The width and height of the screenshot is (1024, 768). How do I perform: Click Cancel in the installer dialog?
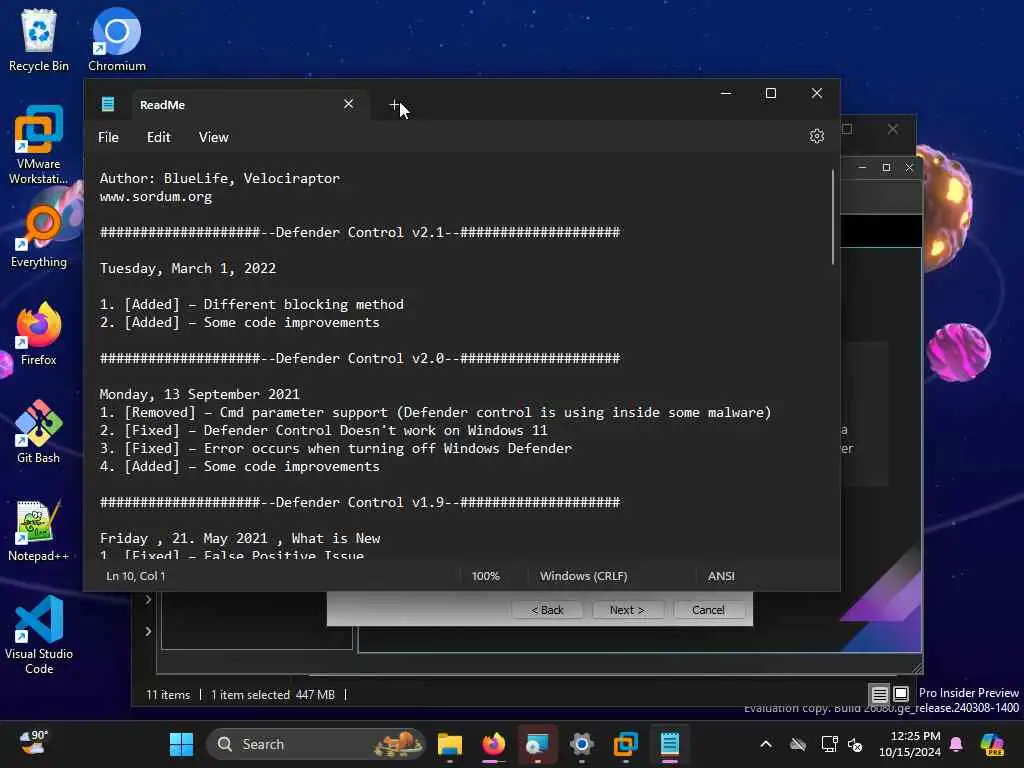point(709,610)
